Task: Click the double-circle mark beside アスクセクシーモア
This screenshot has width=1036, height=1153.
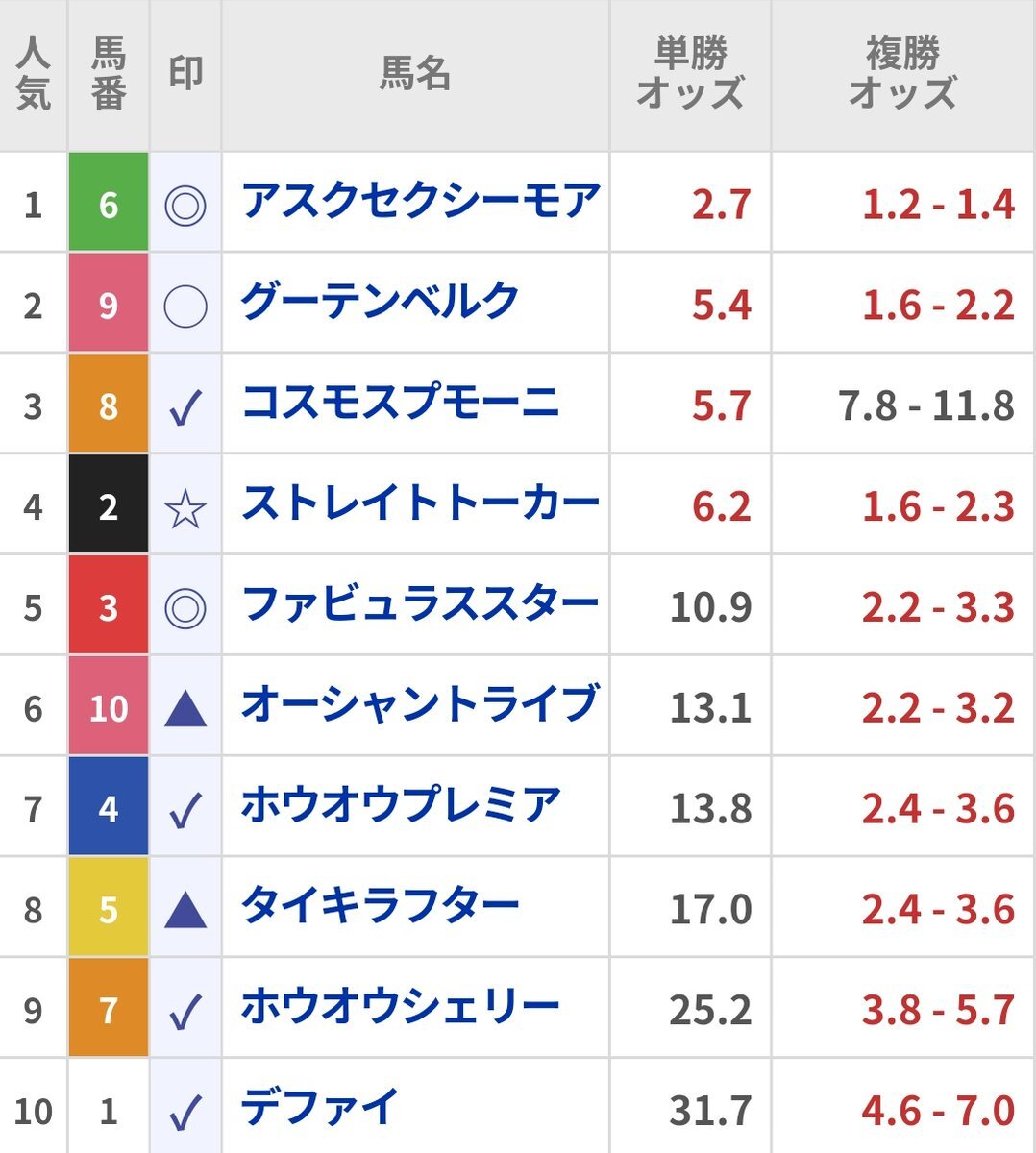Action: coord(185,205)
